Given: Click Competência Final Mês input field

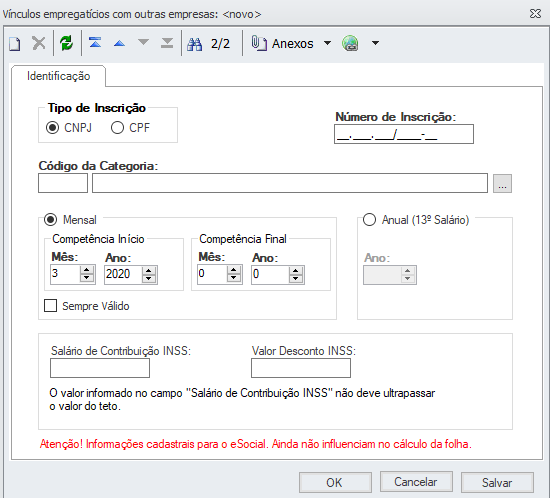Looking at the screenshot, I should [212, 274].
